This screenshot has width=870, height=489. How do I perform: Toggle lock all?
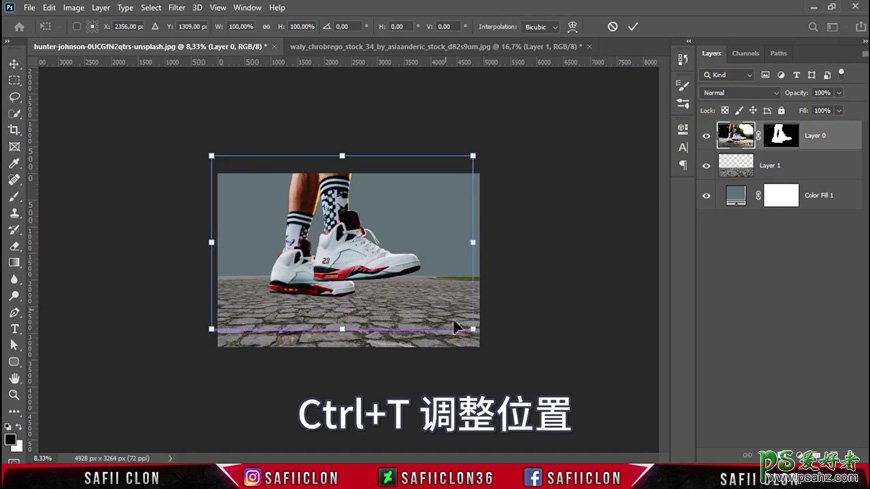pyautogui.click(x=781, y=110)
